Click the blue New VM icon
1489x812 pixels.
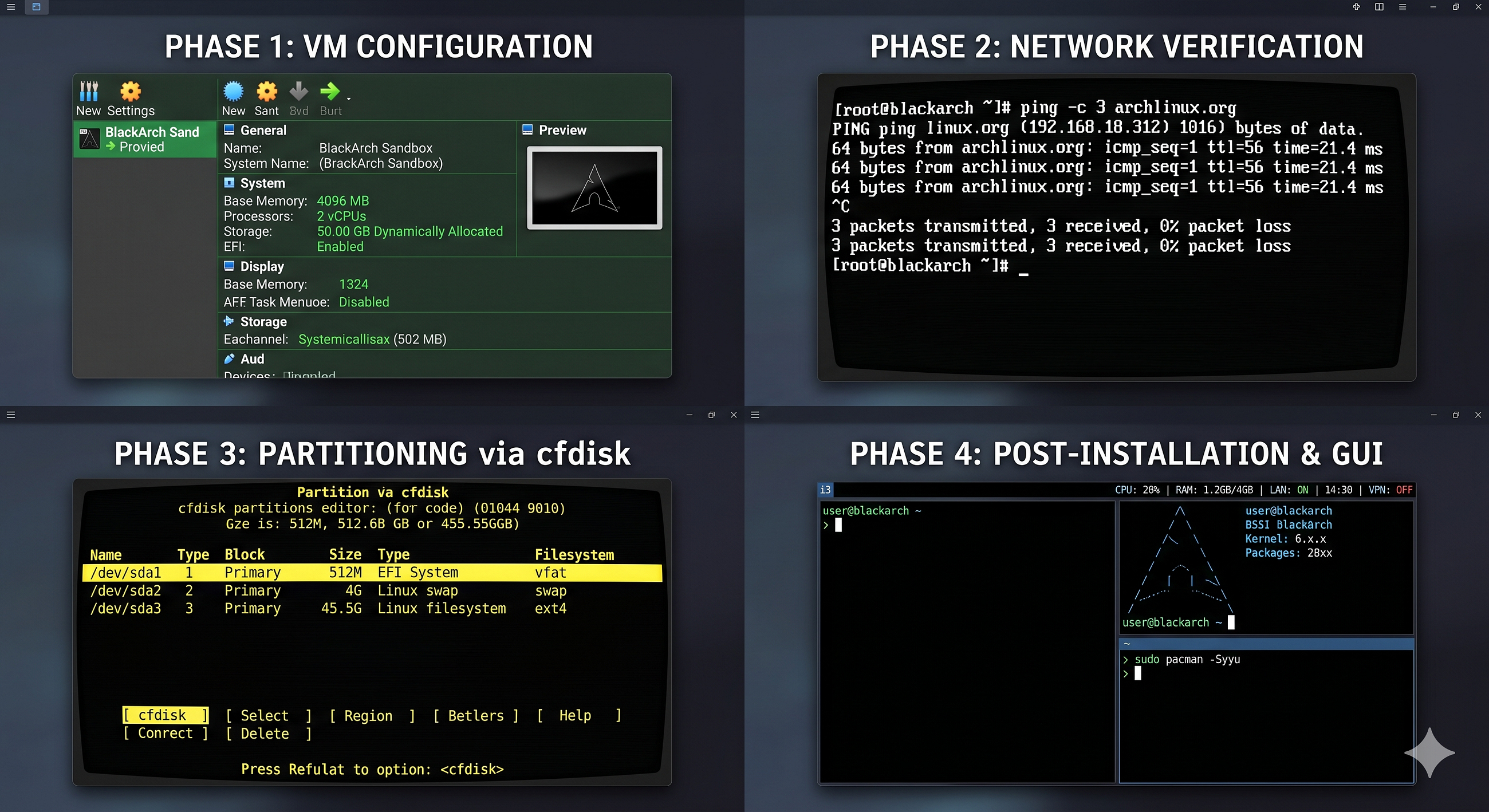pos(234,91)
